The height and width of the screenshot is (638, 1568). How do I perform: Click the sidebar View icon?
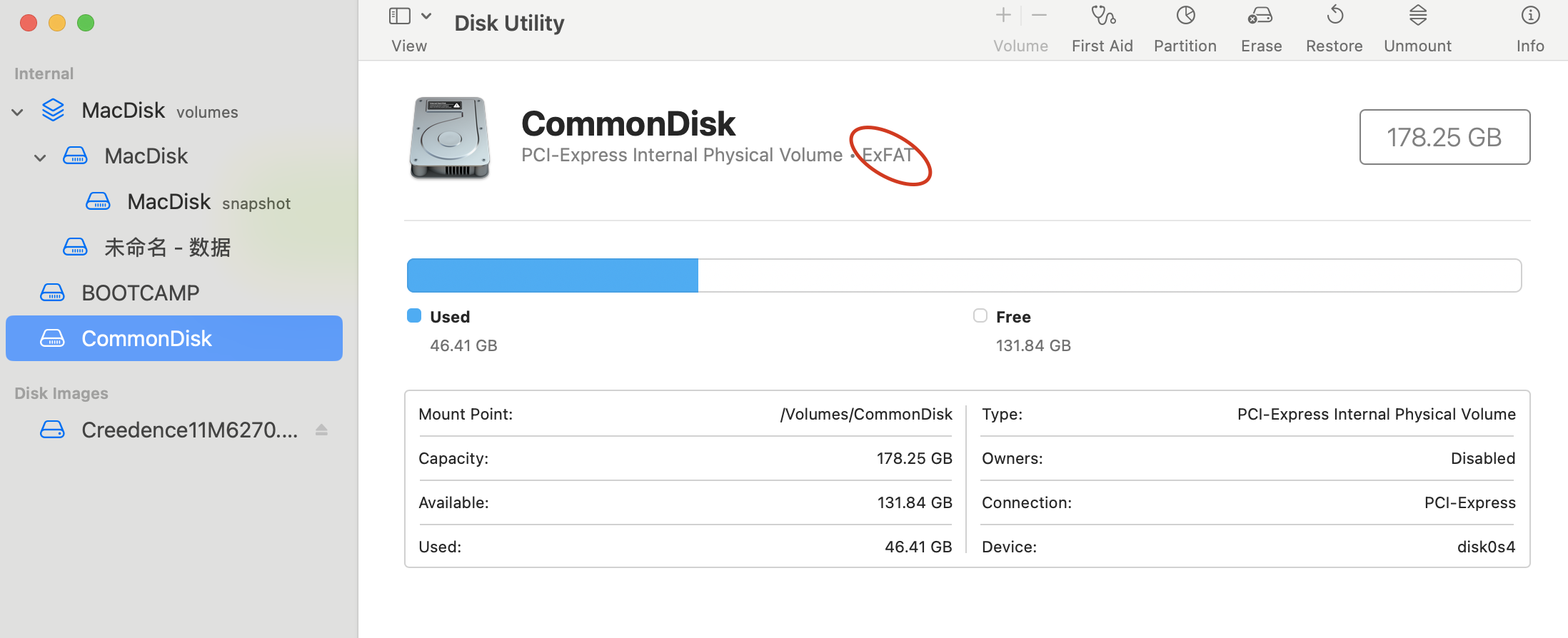click(x=399, y=16)
